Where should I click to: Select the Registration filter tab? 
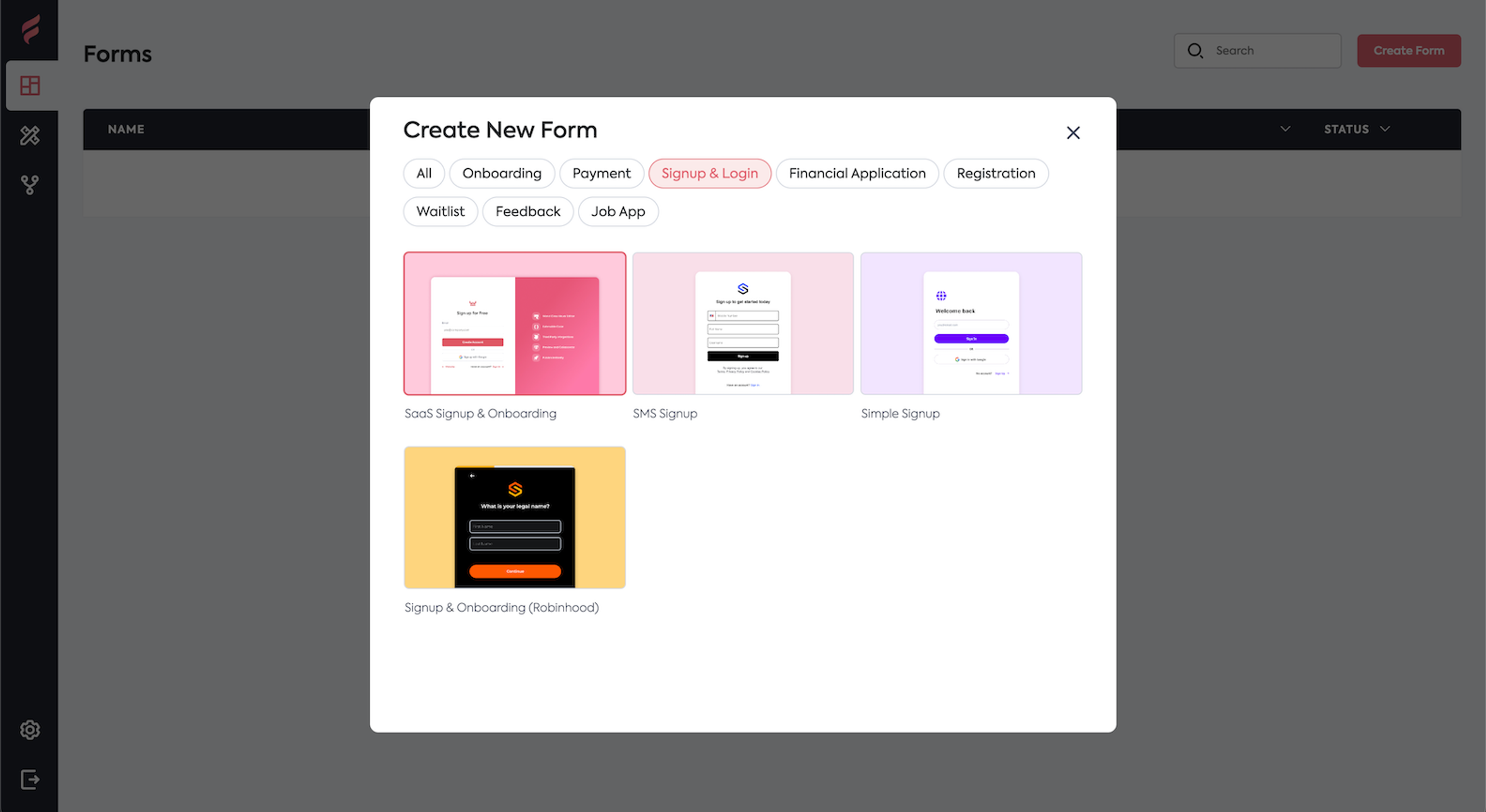click(995, 172)
